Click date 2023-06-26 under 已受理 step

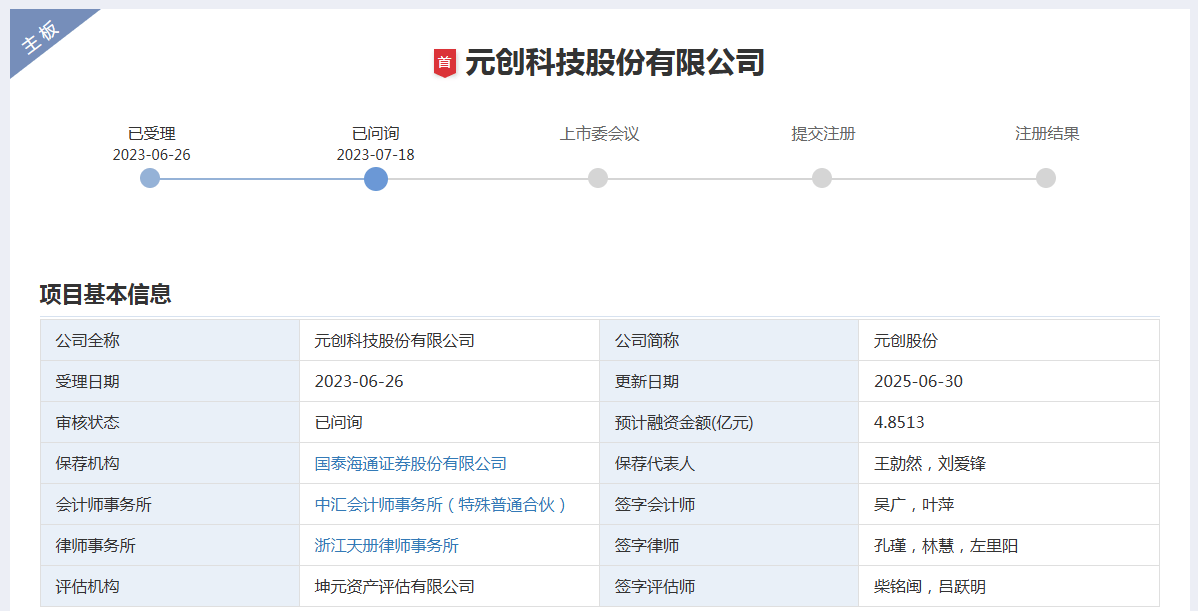[x=151, y=155]
